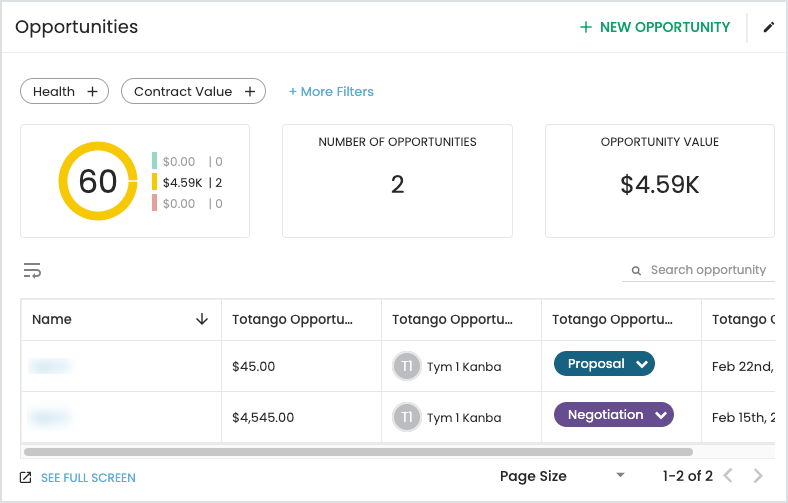Add Health filter with plus icon
Screen dimensions: 788x503
(92, 91)
